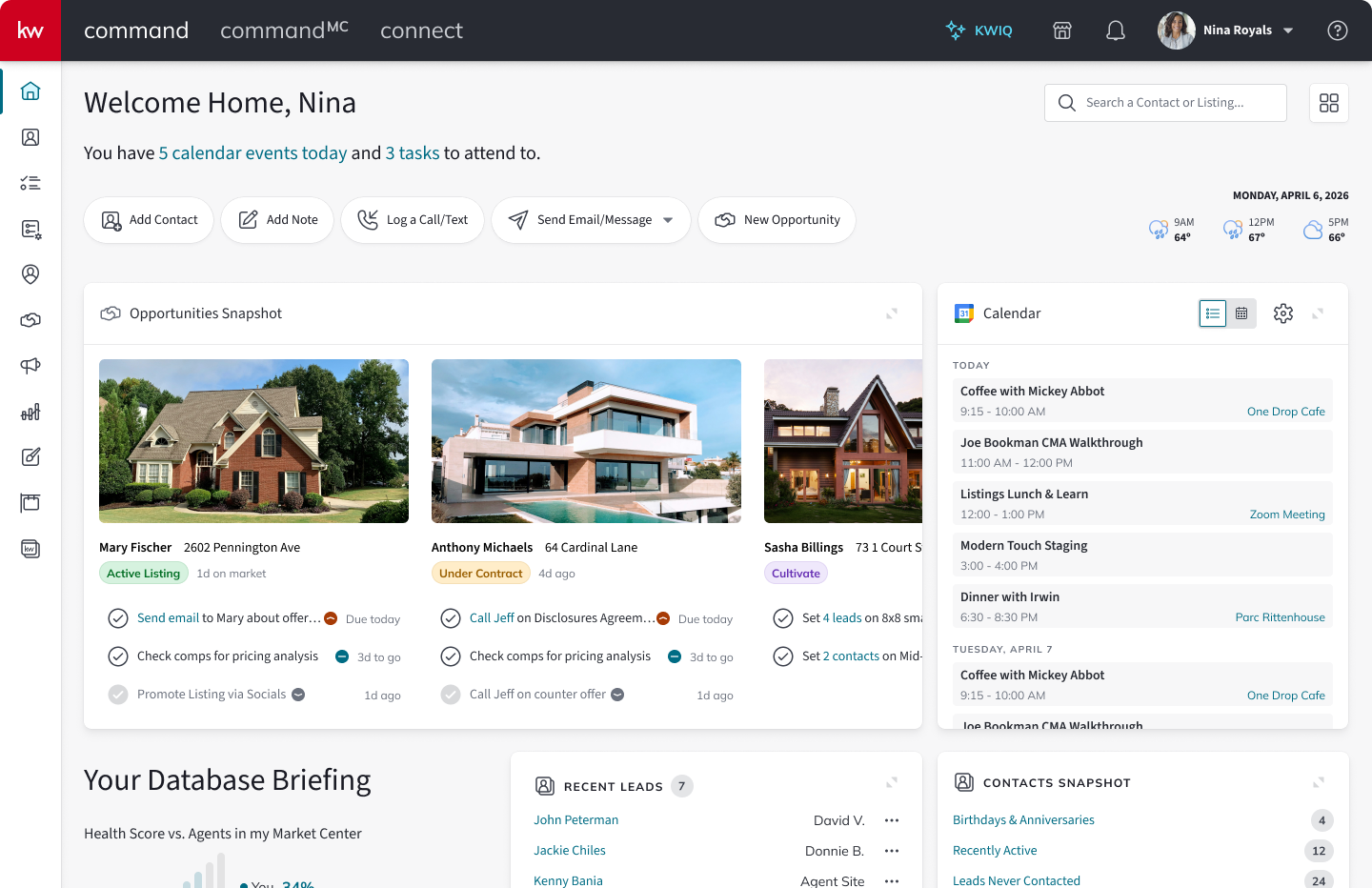Open One Drop Cafe location for today's coffee
The height and width of the screenshot is (888, 1372).
1286,412
